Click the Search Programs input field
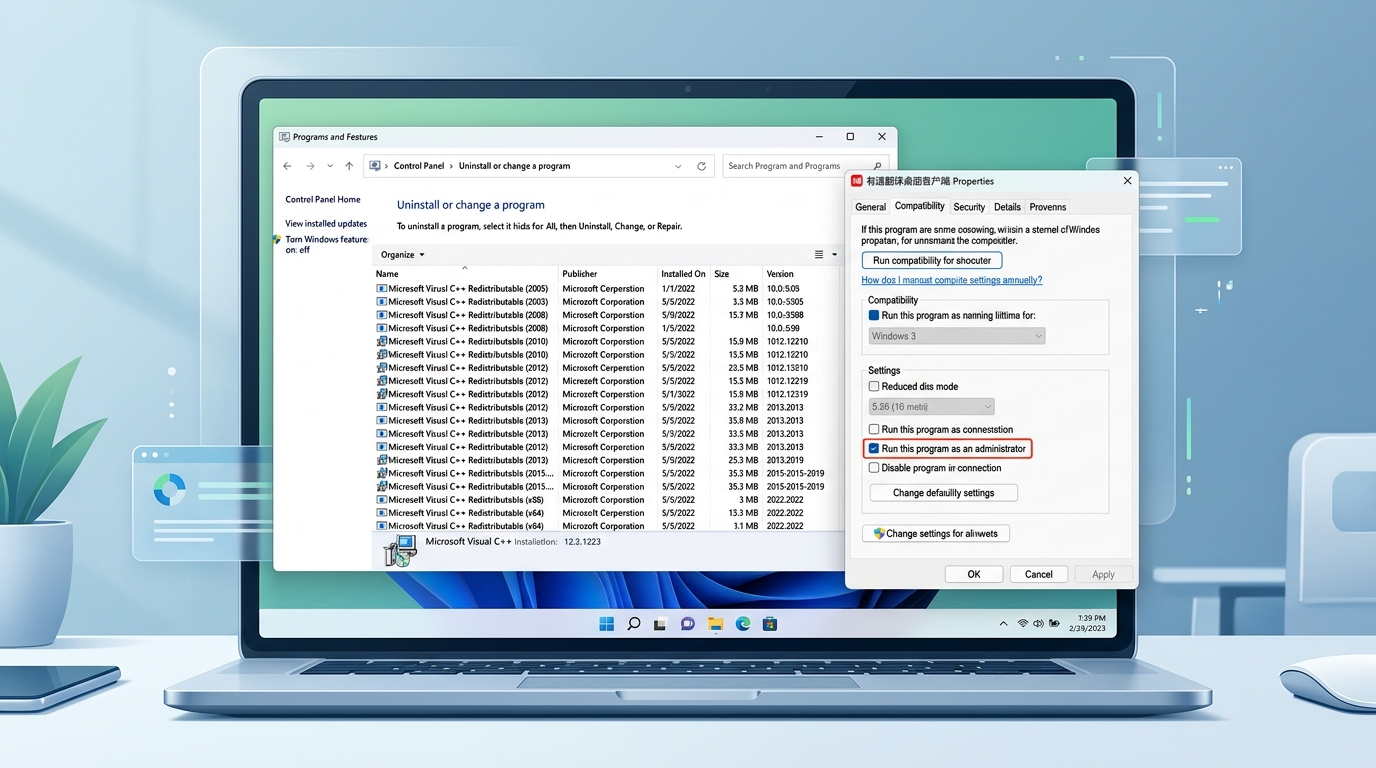The width and height of the screenshot is (1376, 768). (795, 166)
